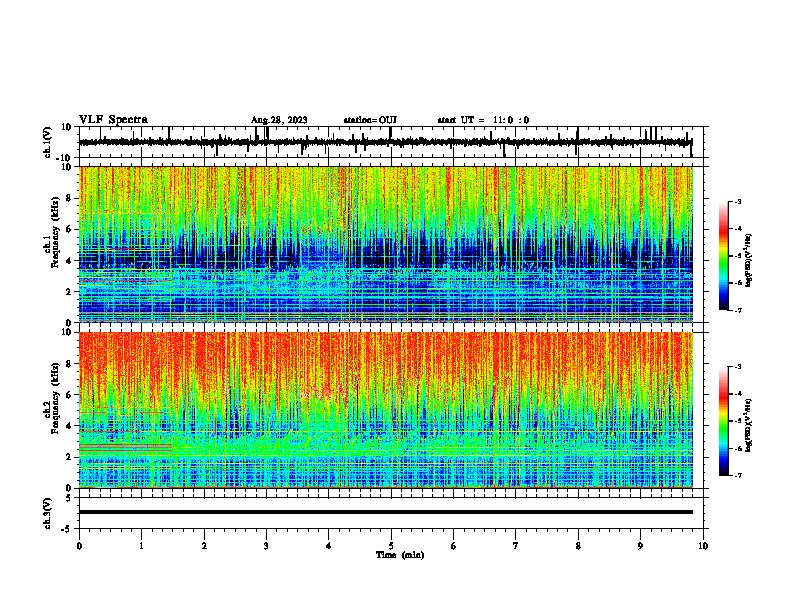Screen dimensions: 792x612
Task: Click the "2" tick on ch.1 frequency axis
Action: 69,291
